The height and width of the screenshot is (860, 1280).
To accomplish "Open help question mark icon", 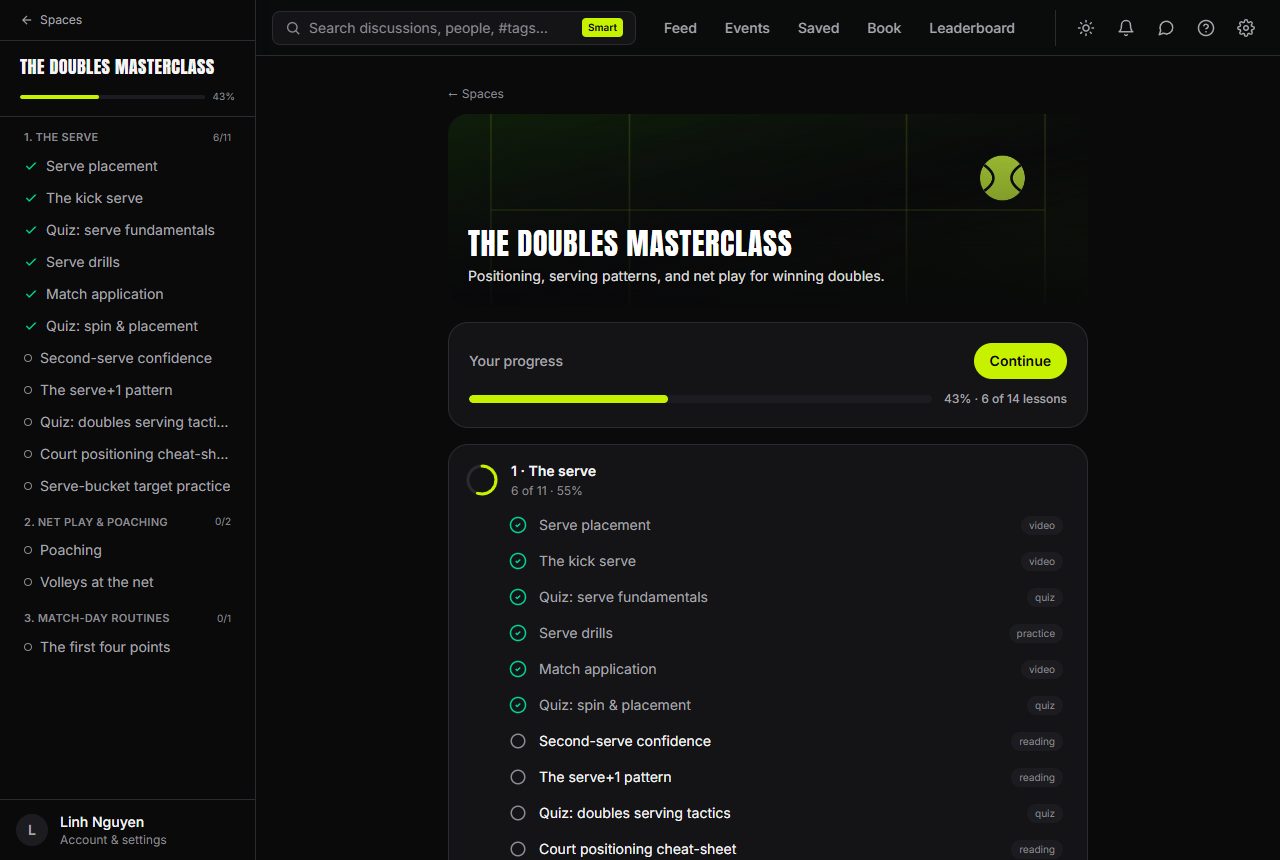I will pos(1206,28).
